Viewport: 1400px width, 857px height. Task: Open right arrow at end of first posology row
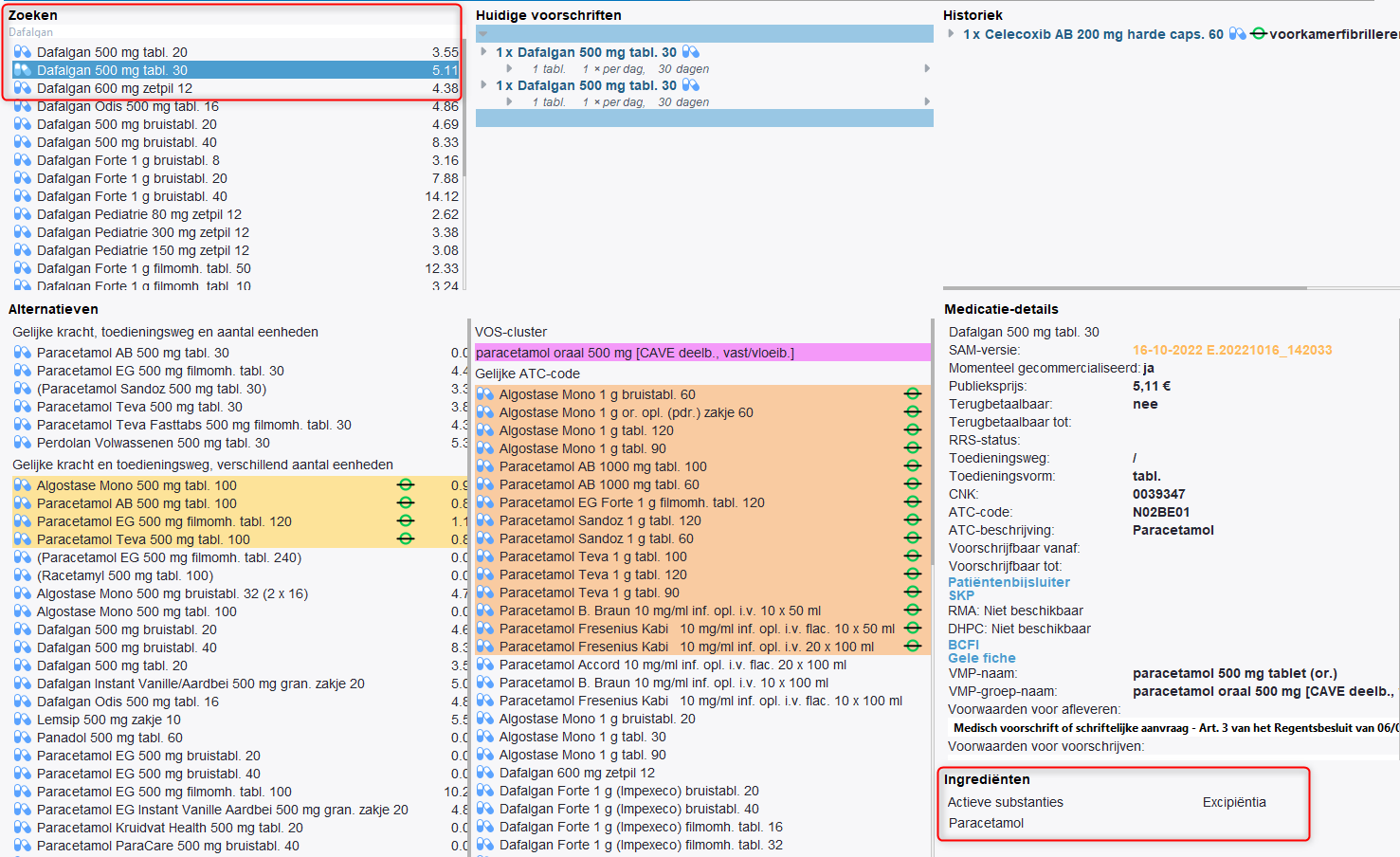coord(927,69)
